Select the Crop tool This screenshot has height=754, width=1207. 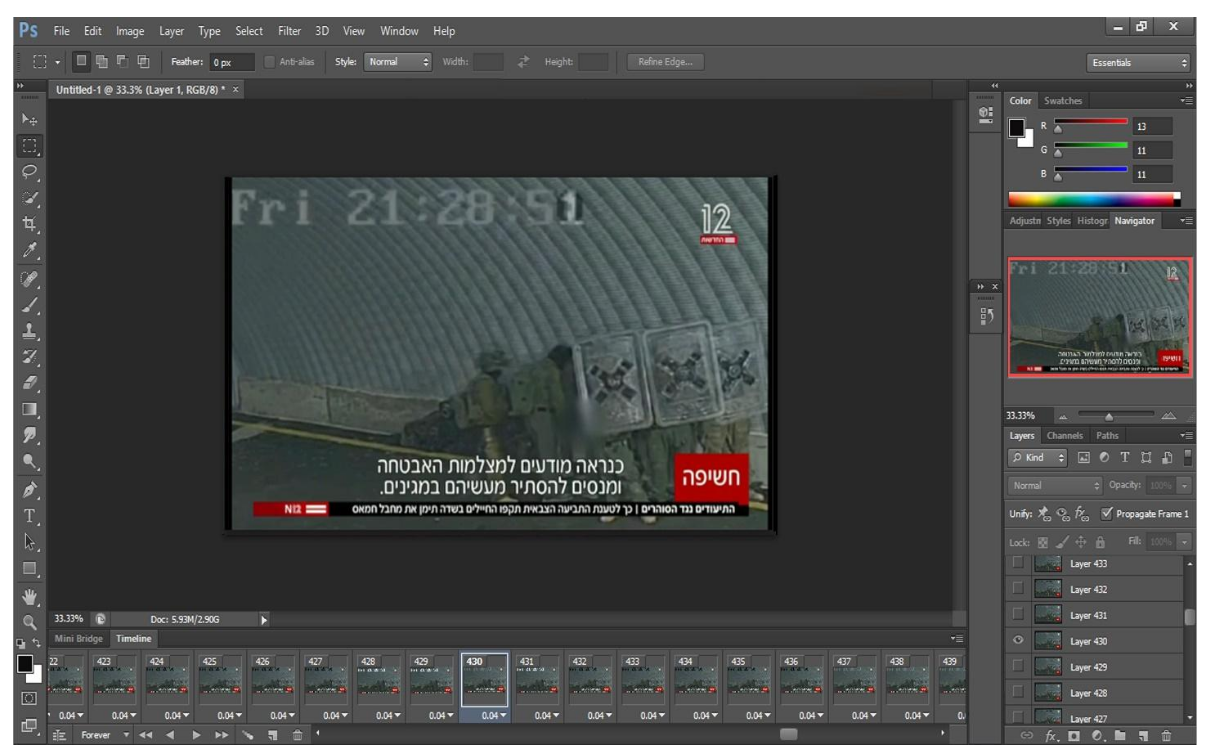pyautogui.click(x=29, y=224)
